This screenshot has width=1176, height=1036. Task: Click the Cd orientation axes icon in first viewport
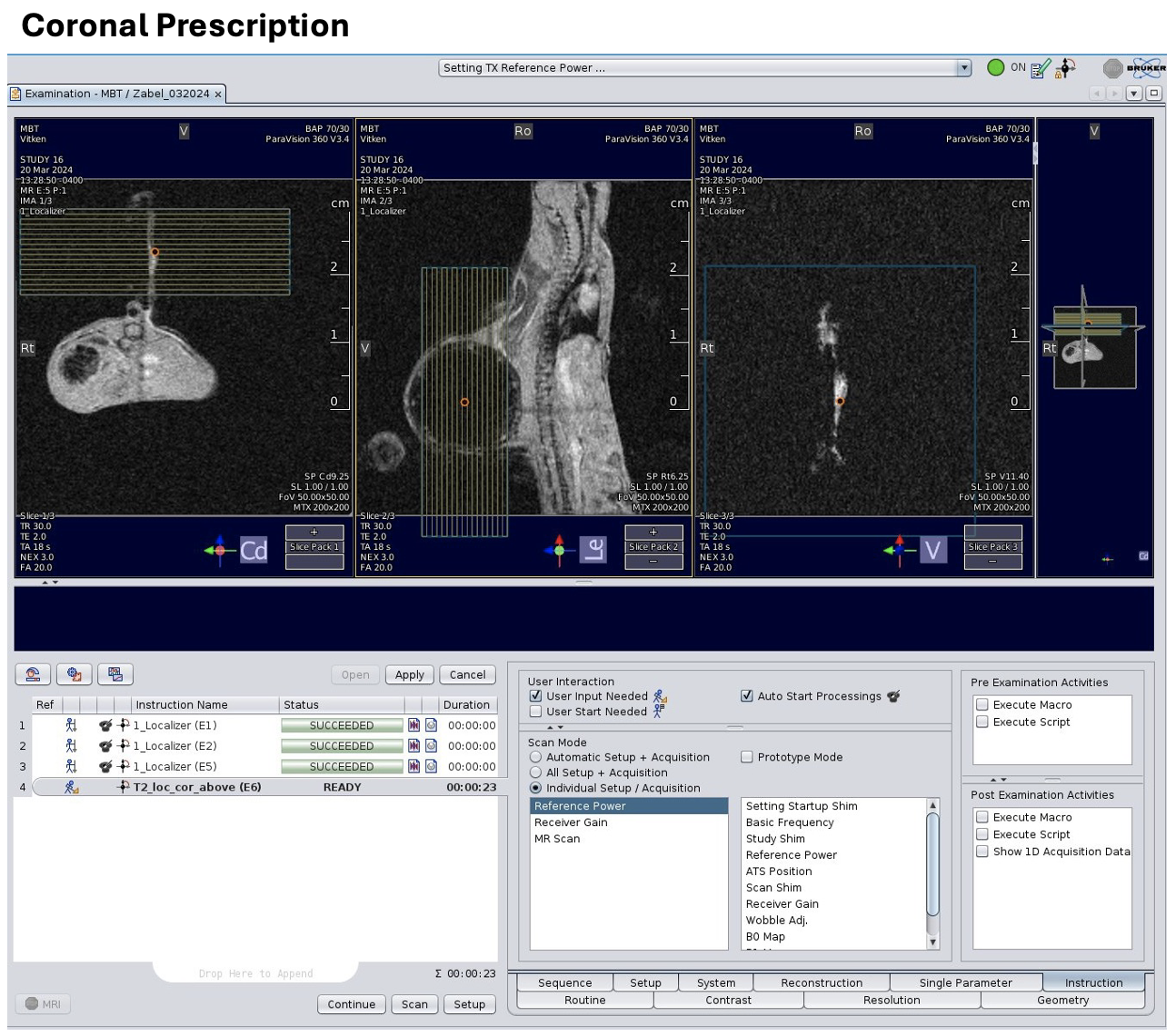click(218, 550)
